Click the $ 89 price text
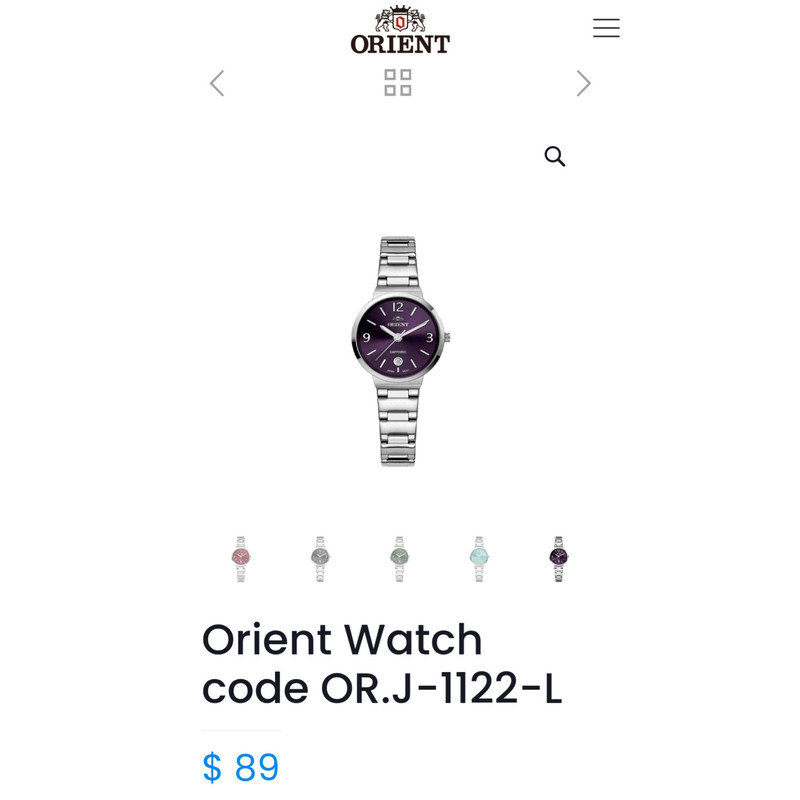 241,767
